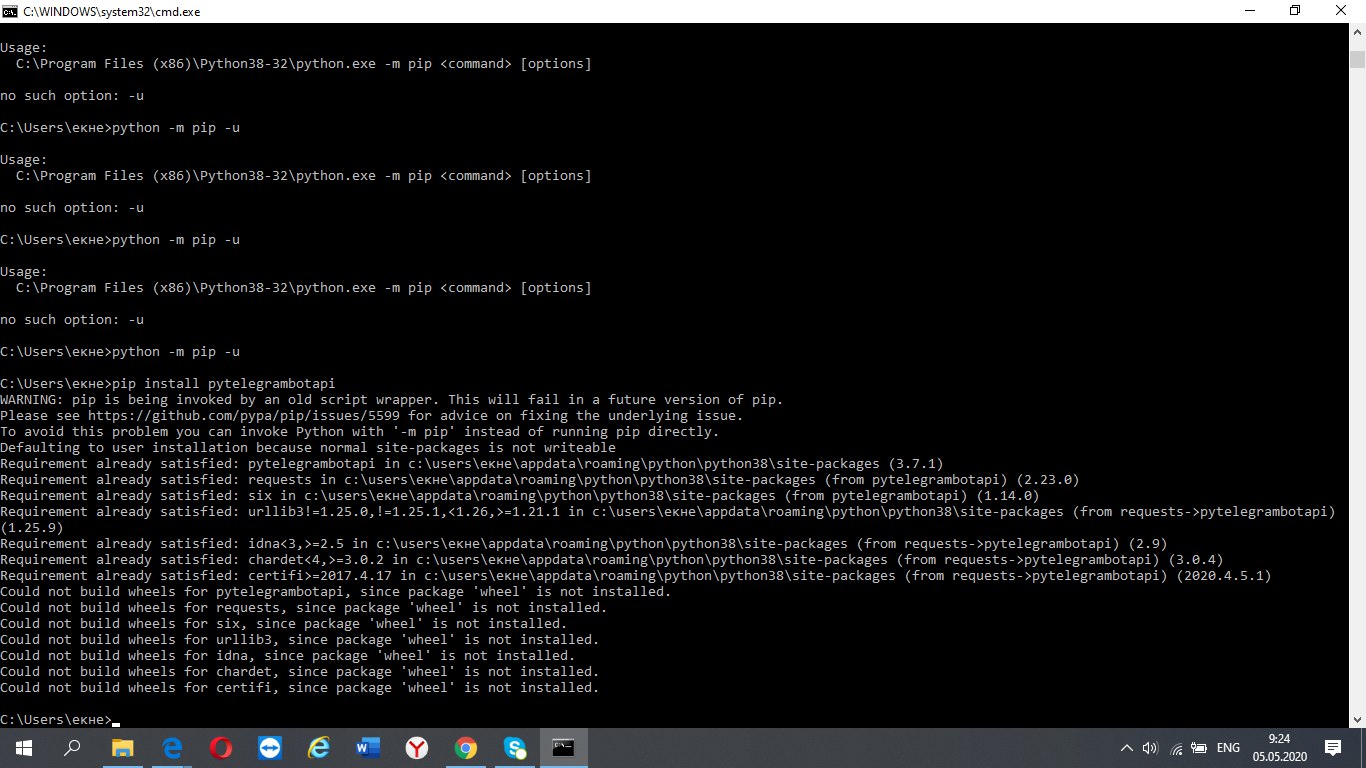1366x768 pixels.
Task: Open Microsoft Word from taskbar
Action: click(367, 747)
